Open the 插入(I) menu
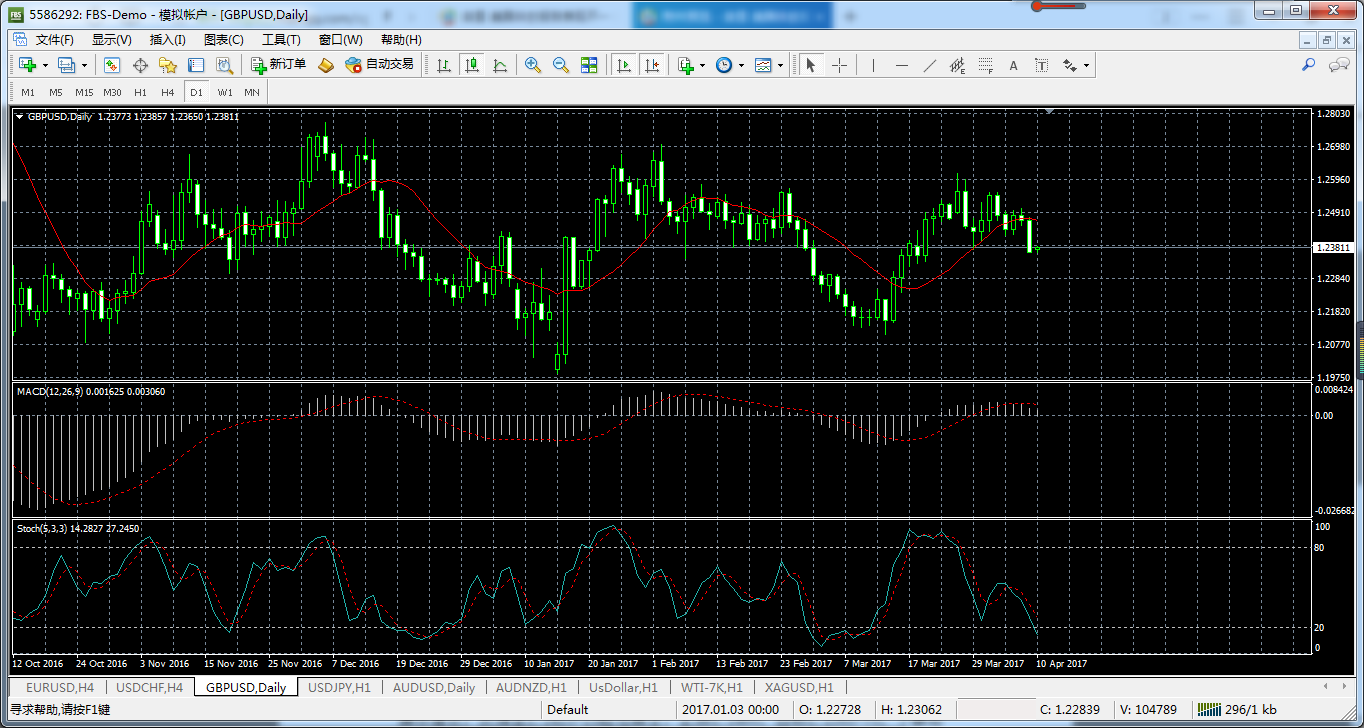The image size is (1364, 728). (167, 40)
